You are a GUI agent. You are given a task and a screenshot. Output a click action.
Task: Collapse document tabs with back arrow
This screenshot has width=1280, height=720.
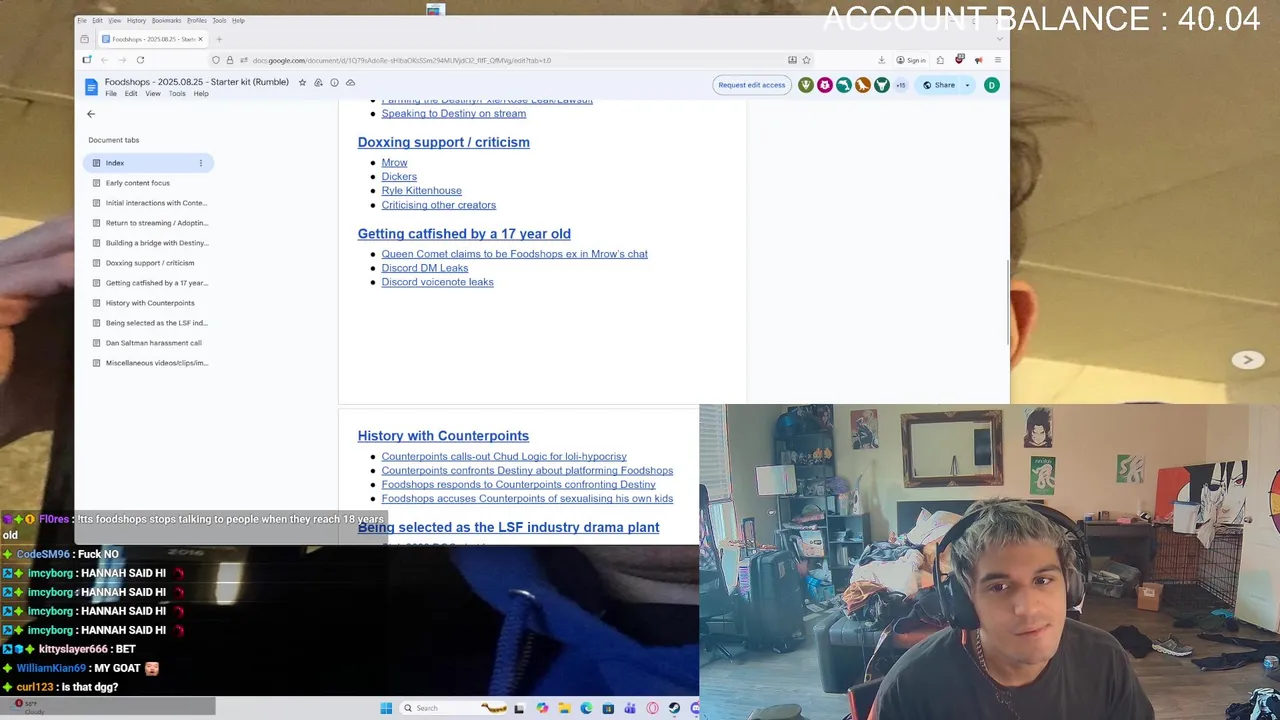[91, 114]
